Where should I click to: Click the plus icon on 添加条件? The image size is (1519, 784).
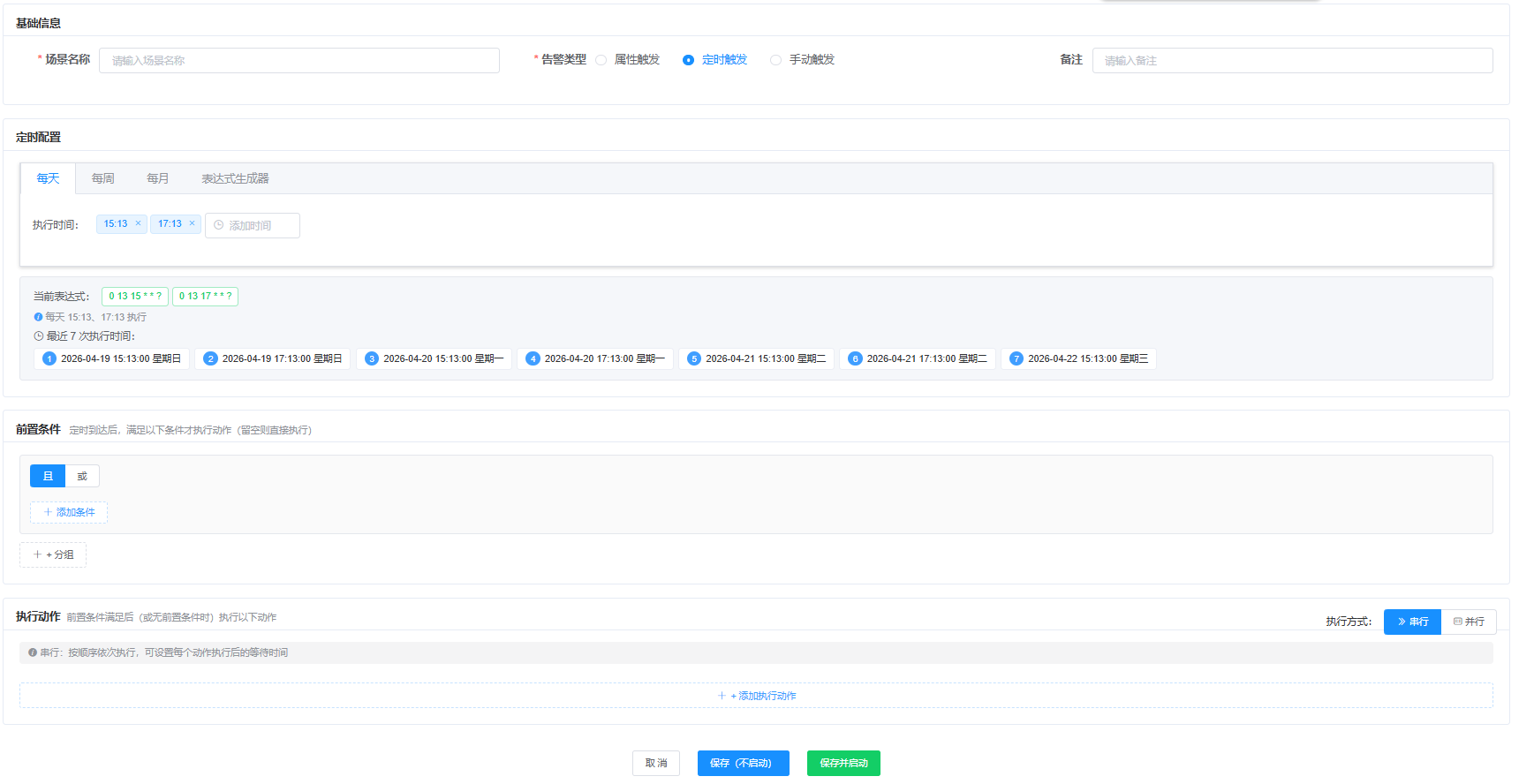48,512
